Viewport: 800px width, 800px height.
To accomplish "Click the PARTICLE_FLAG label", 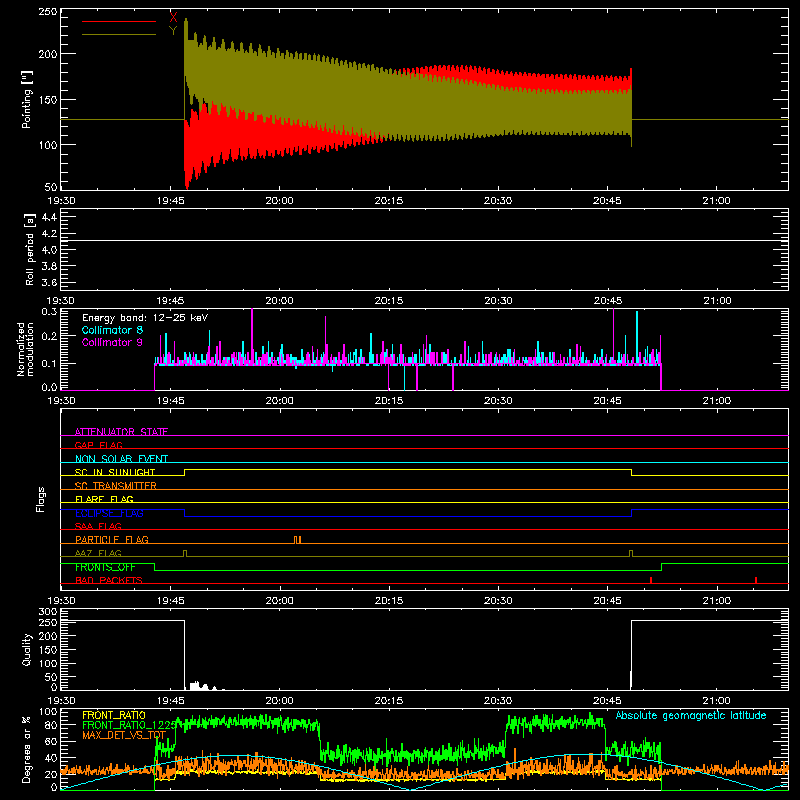I will 112,539.
